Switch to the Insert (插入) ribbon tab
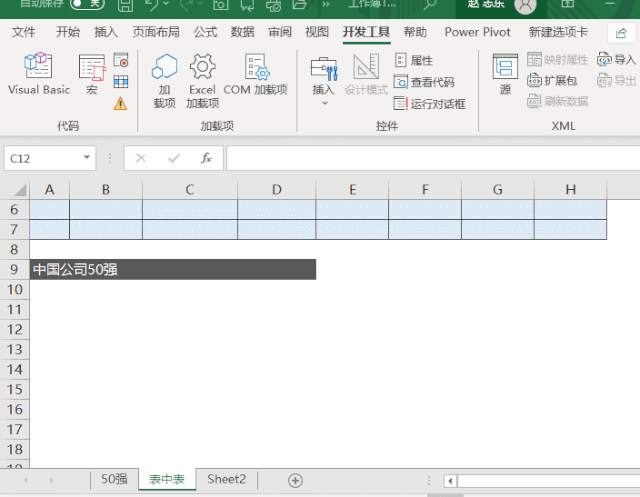Screen dimensions: 640x497 [106, 32]
